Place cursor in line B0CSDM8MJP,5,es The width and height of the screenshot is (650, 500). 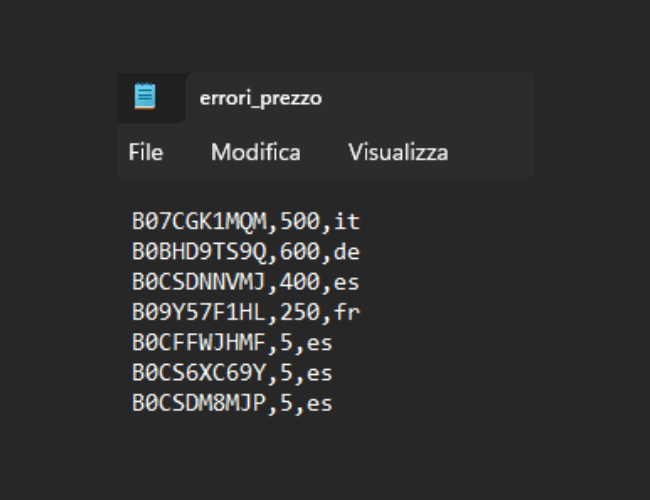coord(232,403)
